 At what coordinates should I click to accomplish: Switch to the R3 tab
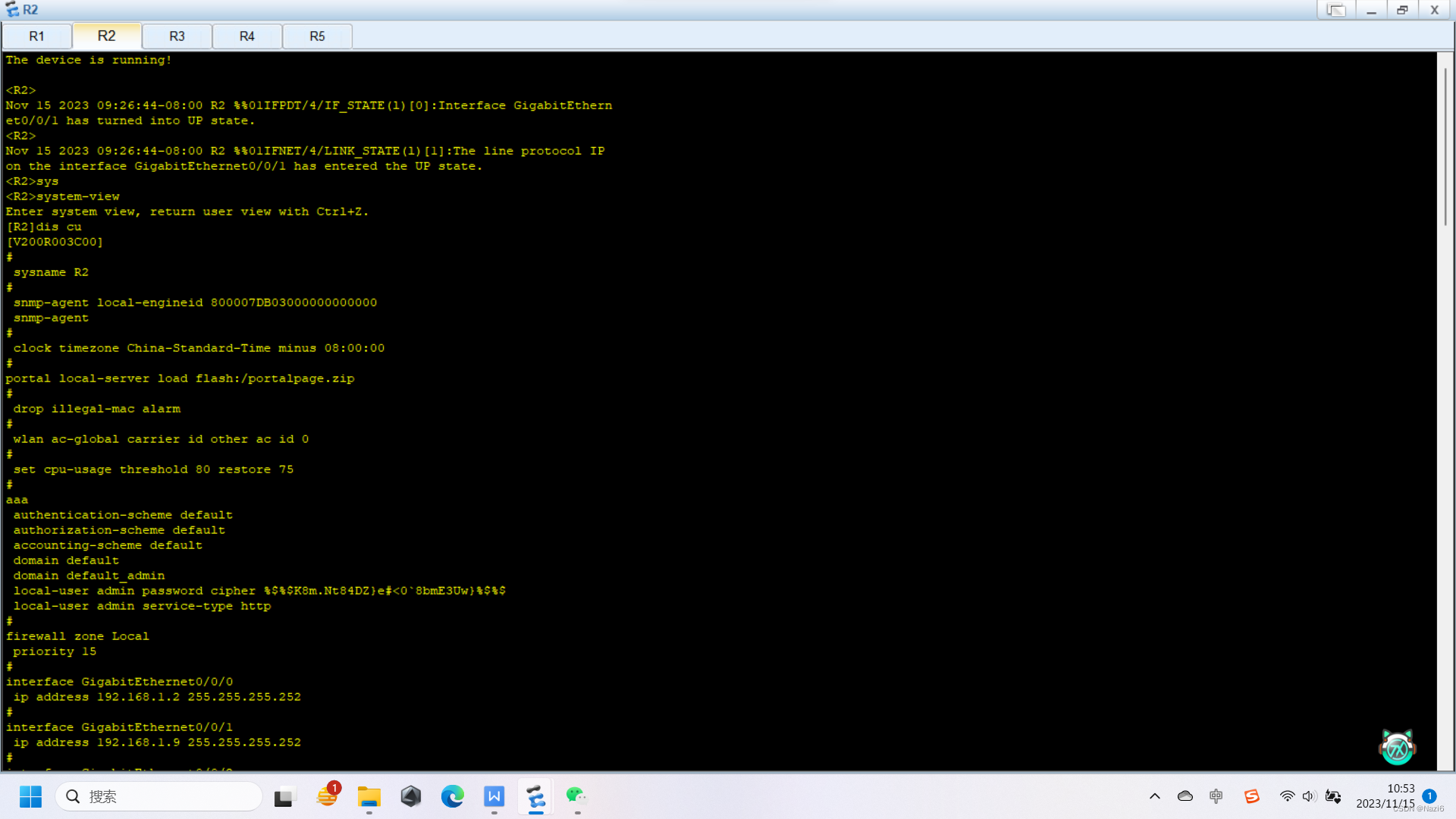click(177, 36)
